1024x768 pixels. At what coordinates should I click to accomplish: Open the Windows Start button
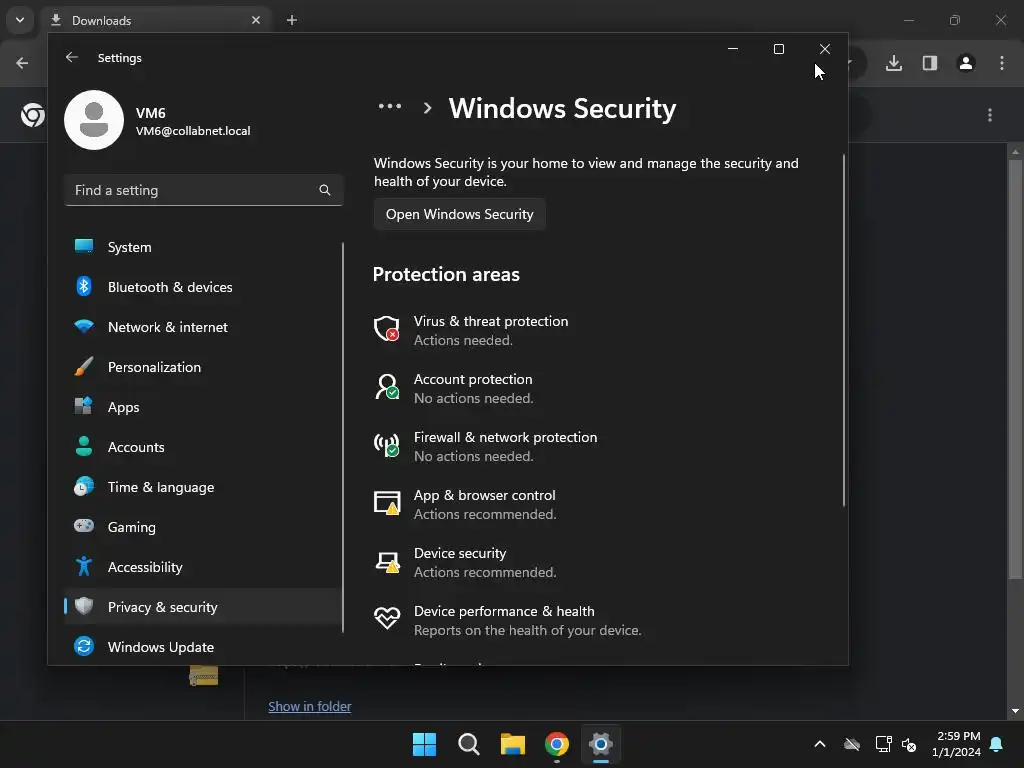(x=424, y=744)
